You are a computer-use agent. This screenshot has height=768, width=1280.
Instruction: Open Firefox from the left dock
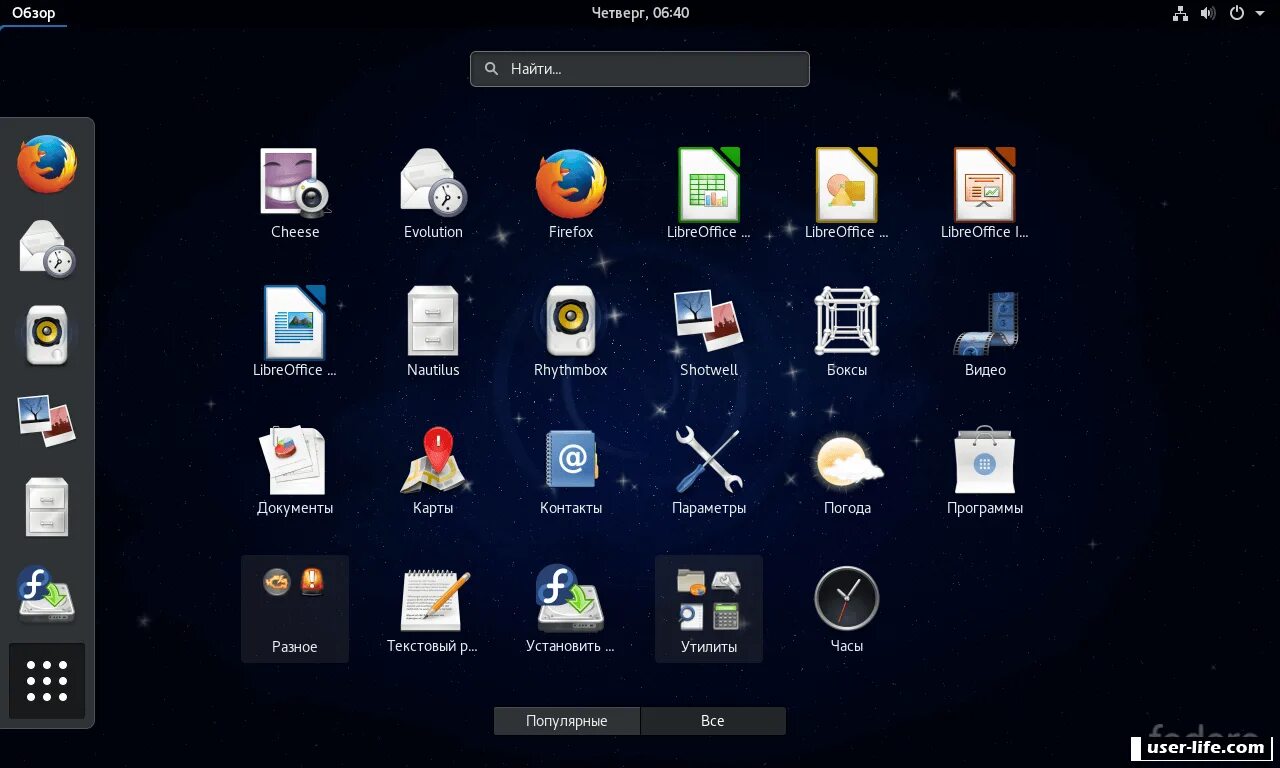tap(47, 164)
